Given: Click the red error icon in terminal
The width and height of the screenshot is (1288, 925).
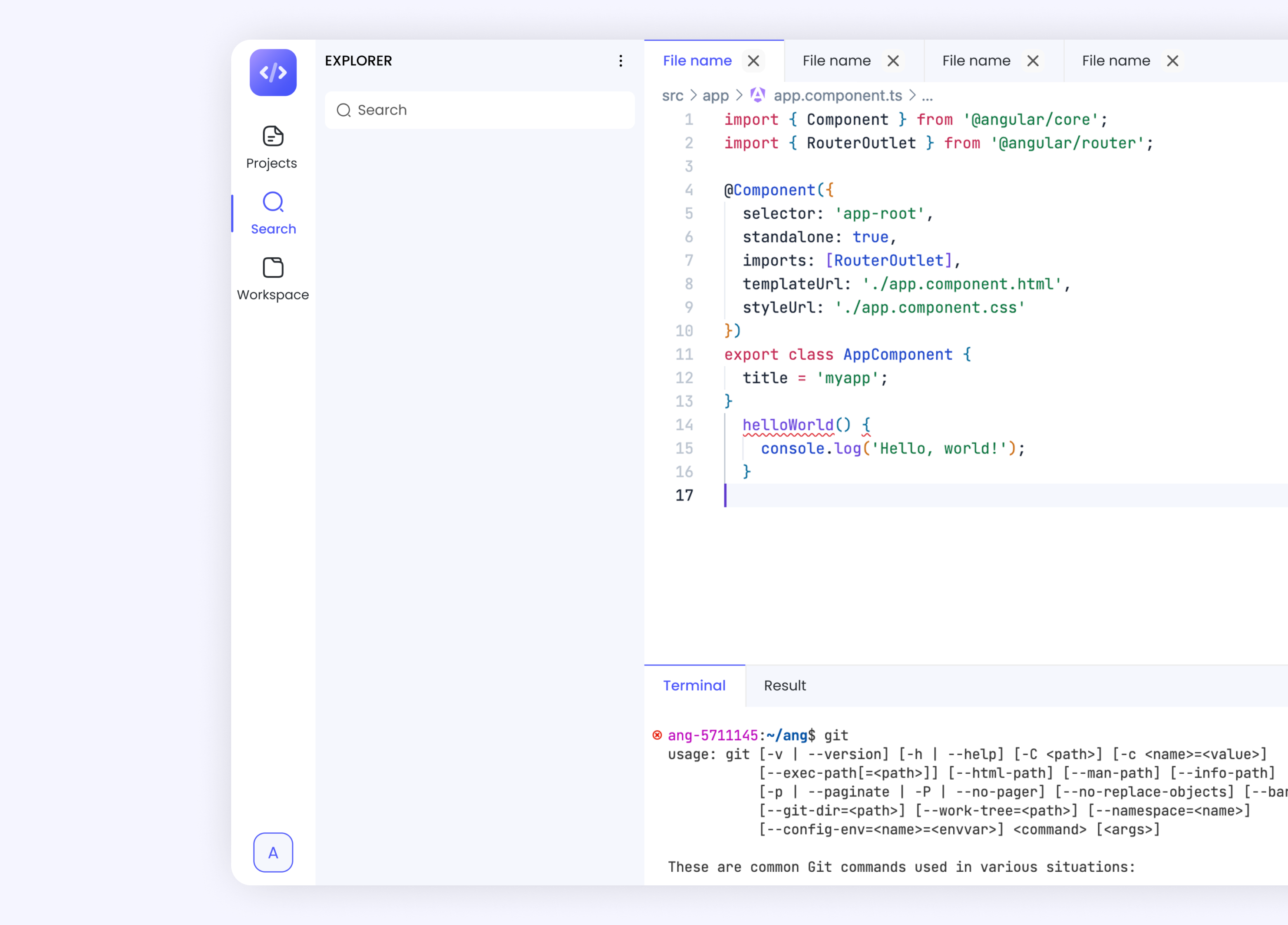Looking at the screenshot, I should pos(657,735).
